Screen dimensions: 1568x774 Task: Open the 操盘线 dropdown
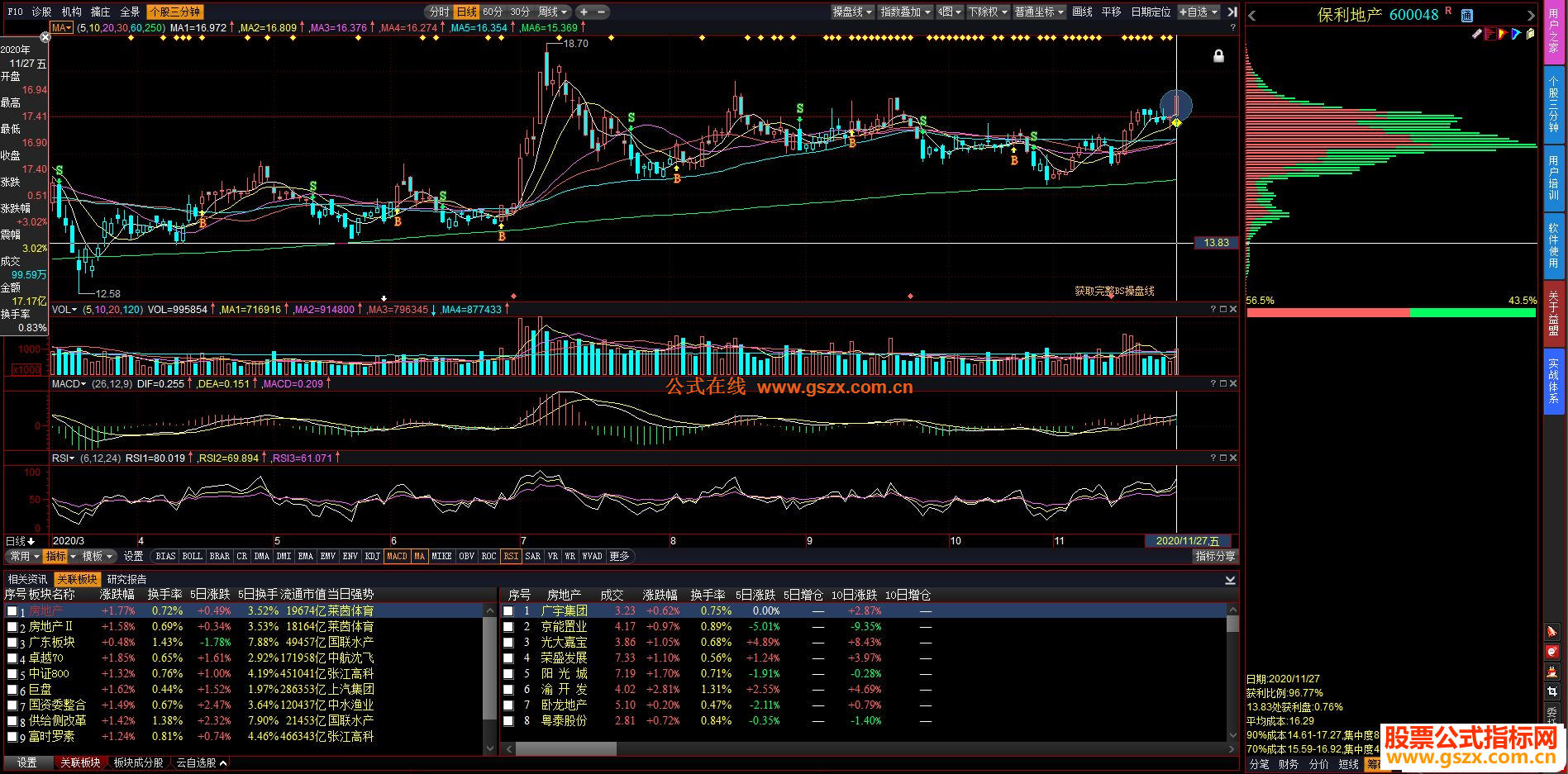pos(853,12)
